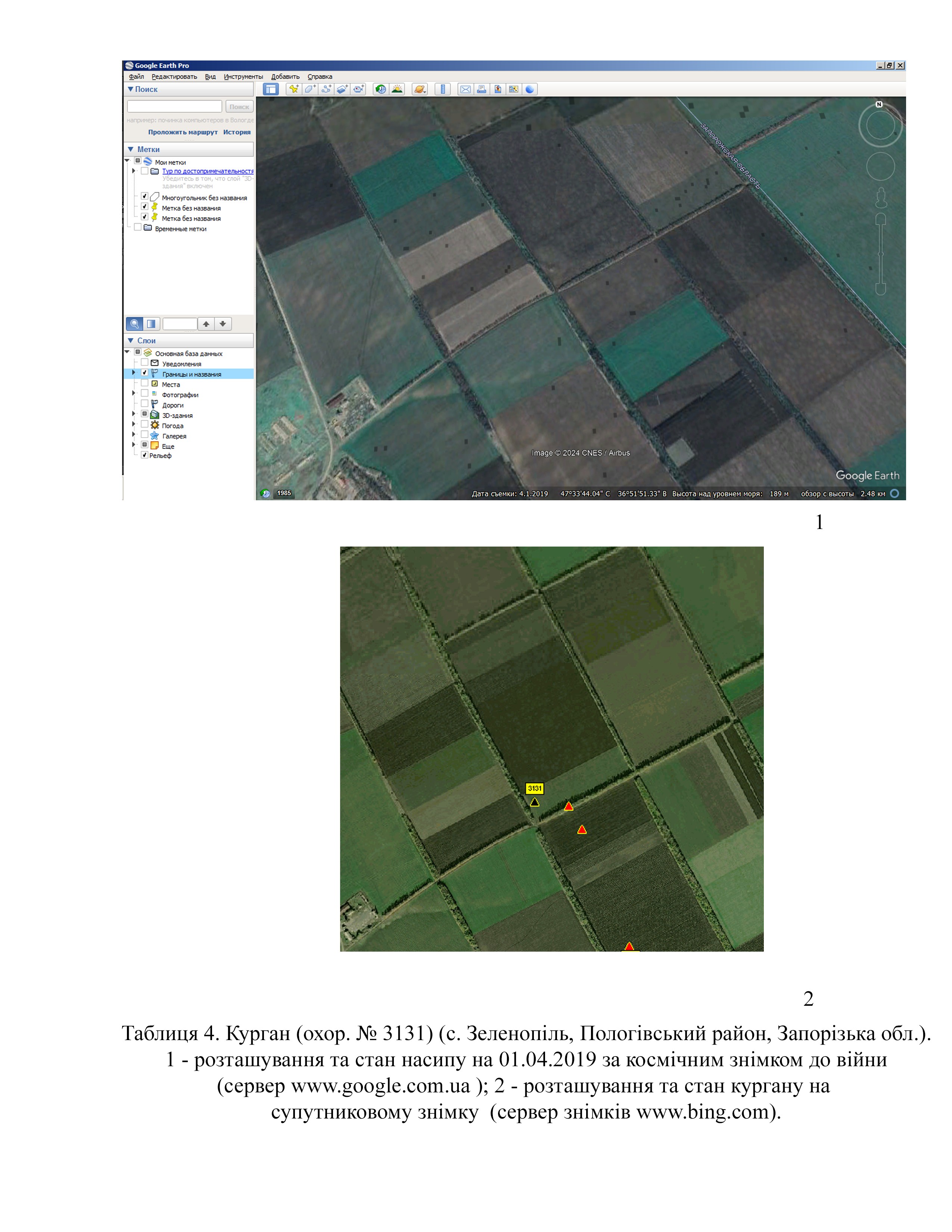The width and height of the screenshot is (952, 1232).
Task: Collapse the Метки panel triangle
Action: pos(131,149)
